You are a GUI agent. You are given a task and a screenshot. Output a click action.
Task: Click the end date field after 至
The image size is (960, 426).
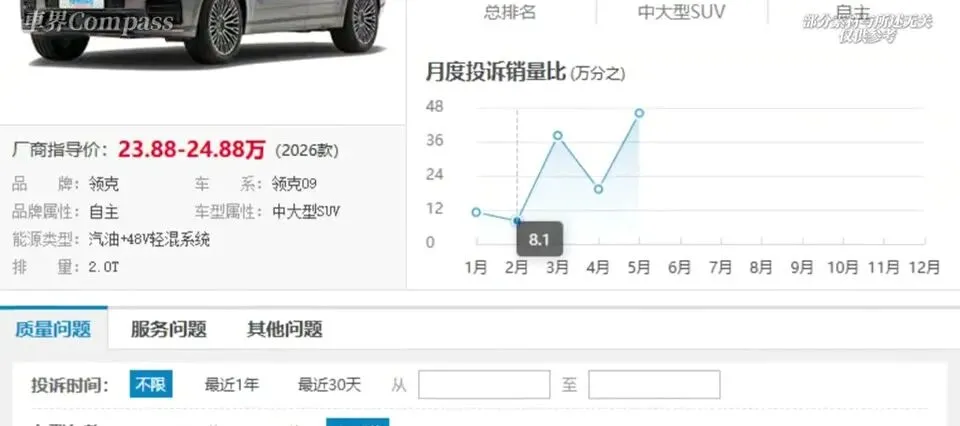tap(654, 384)
